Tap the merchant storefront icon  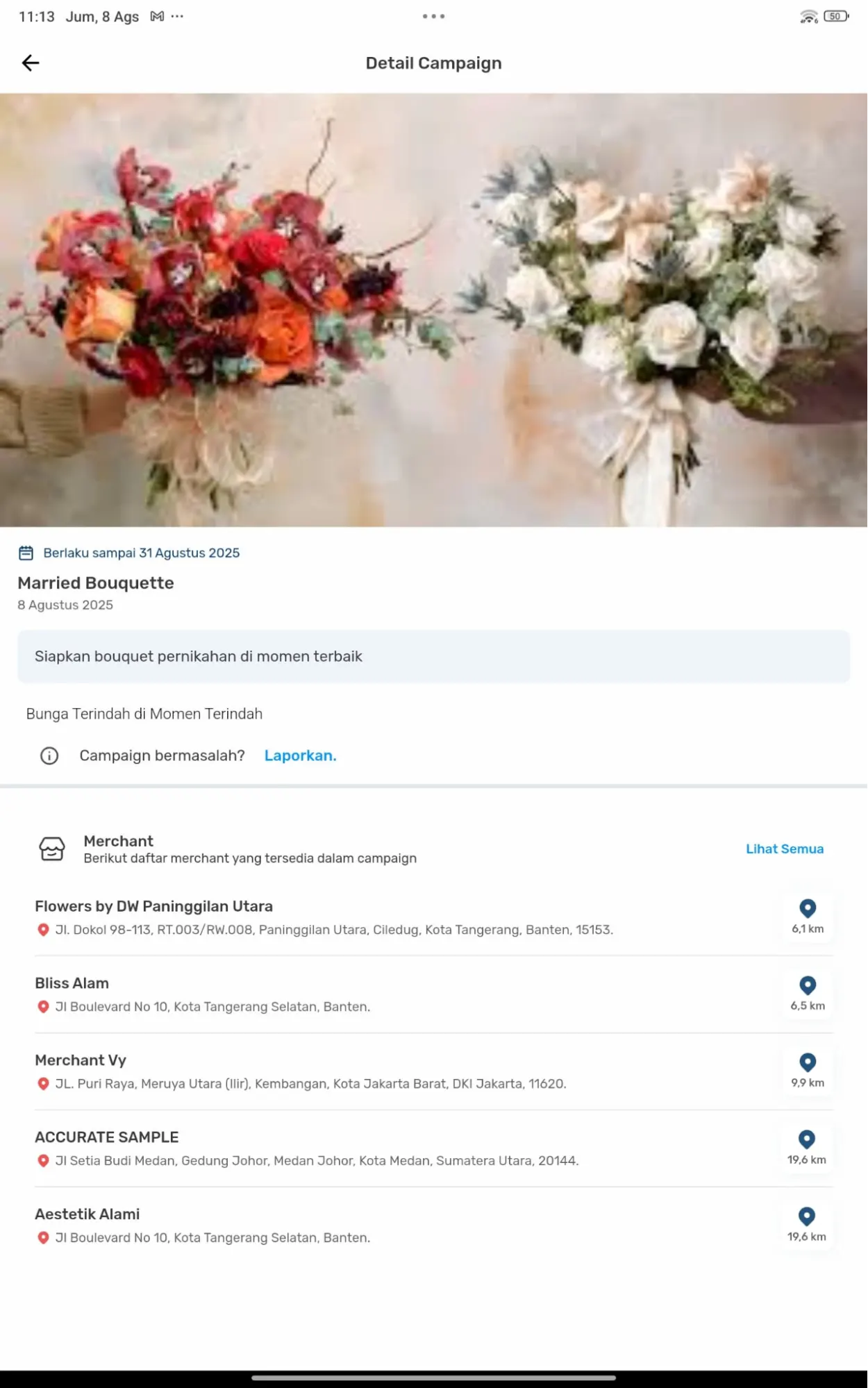[52, 848]
